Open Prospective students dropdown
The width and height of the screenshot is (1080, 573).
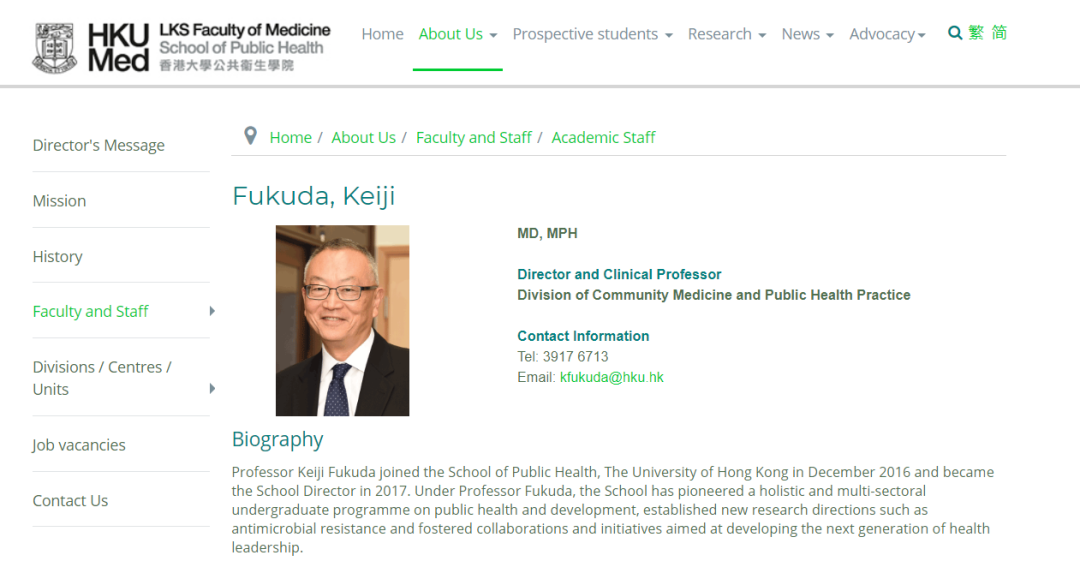click(592, 34)
